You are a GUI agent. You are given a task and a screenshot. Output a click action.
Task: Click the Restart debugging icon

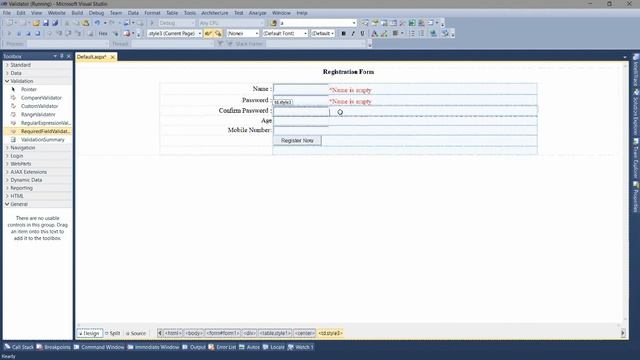click(38, 33)
